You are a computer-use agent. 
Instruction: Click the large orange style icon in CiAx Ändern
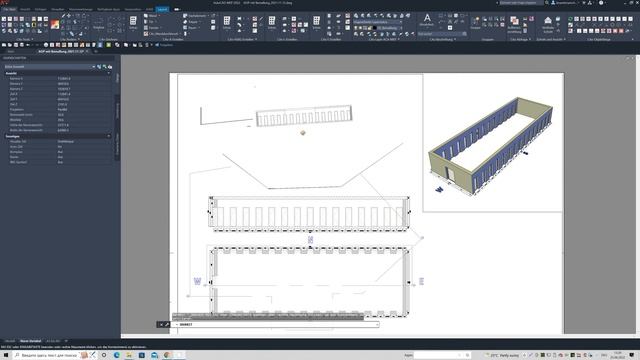tap(55, 24)
